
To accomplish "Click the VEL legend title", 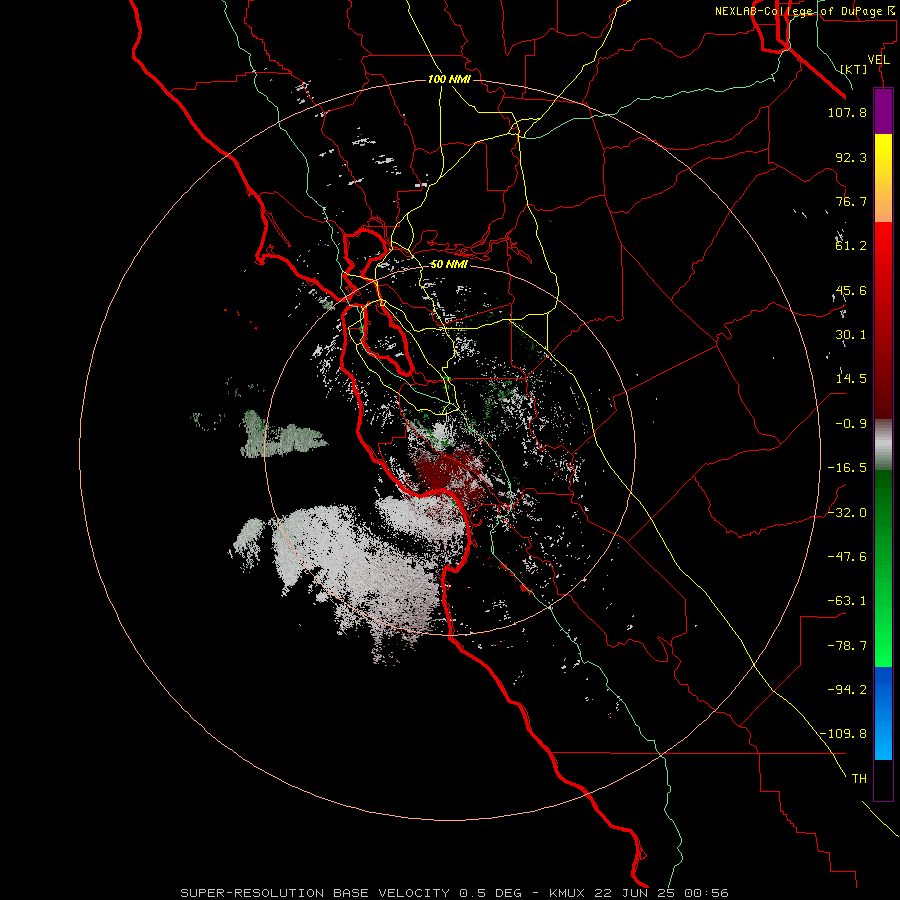I will tap(878, 60).
